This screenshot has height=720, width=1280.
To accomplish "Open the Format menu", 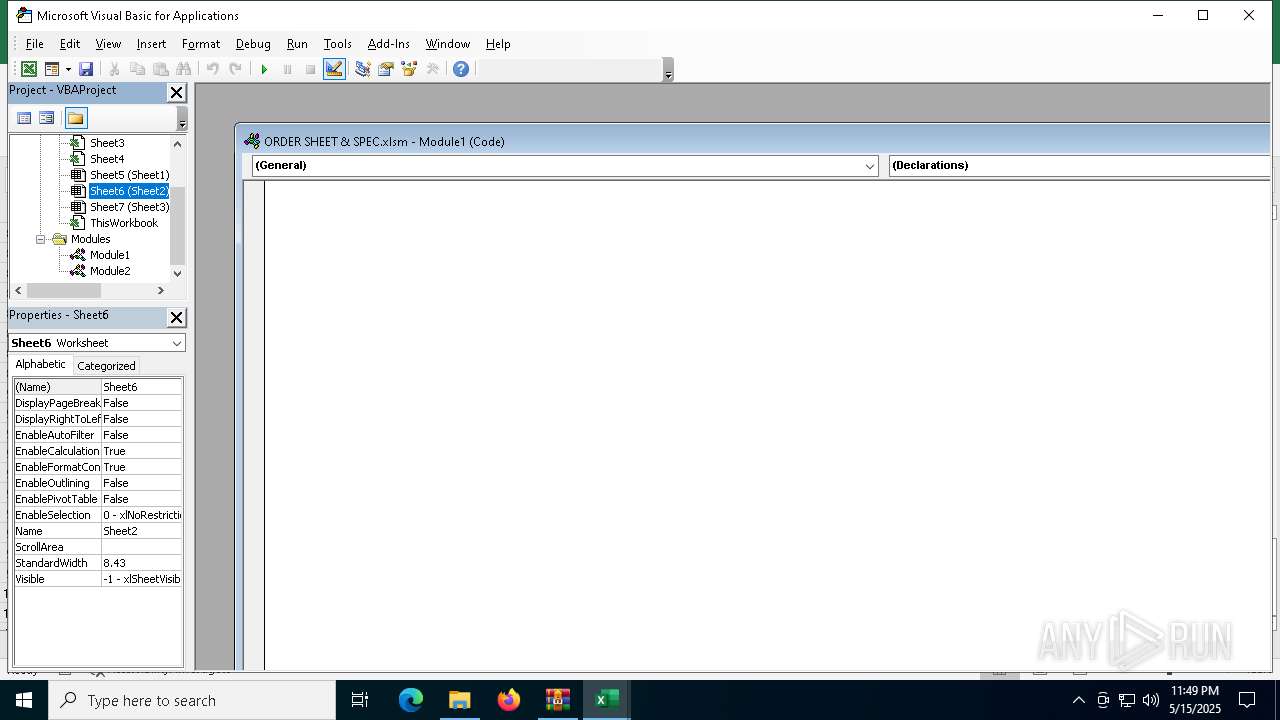I will click(x=201, y=44).
